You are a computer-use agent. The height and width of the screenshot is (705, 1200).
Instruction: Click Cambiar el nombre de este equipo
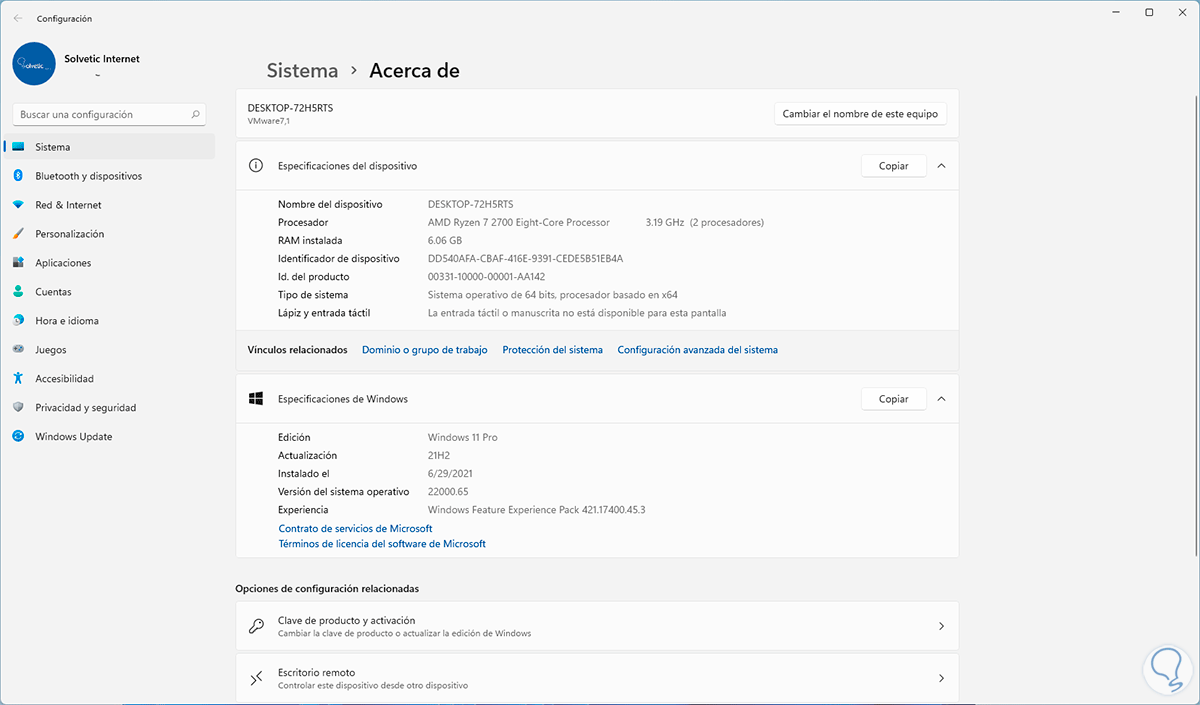[x=860, y=114]
